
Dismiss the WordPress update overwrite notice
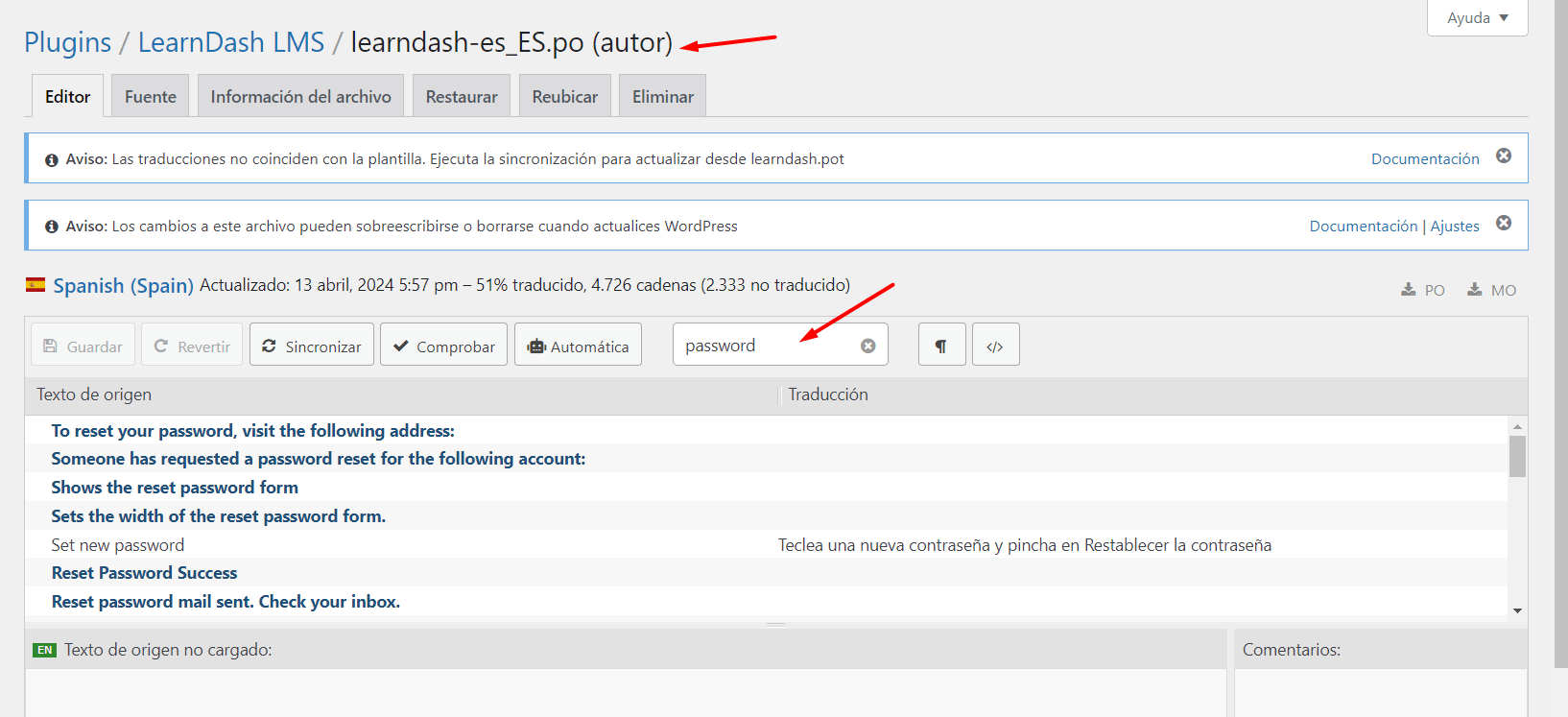point(1504,223)
